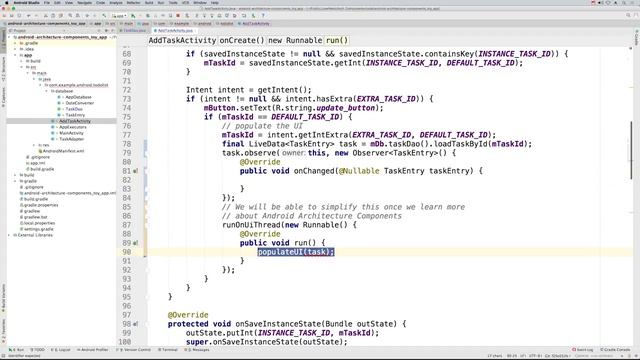This screenshot has width=640, height=360.
Task: Select local.properties in project tree
Action: pos(39,223)
